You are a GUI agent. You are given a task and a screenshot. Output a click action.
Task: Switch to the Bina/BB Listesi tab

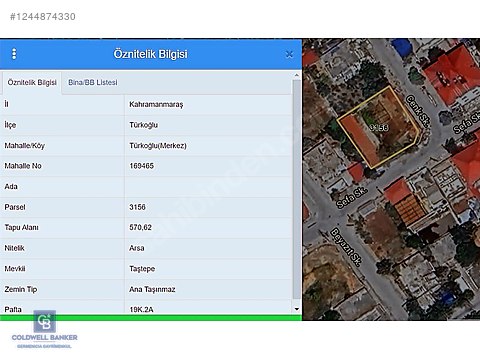(93, 82)
